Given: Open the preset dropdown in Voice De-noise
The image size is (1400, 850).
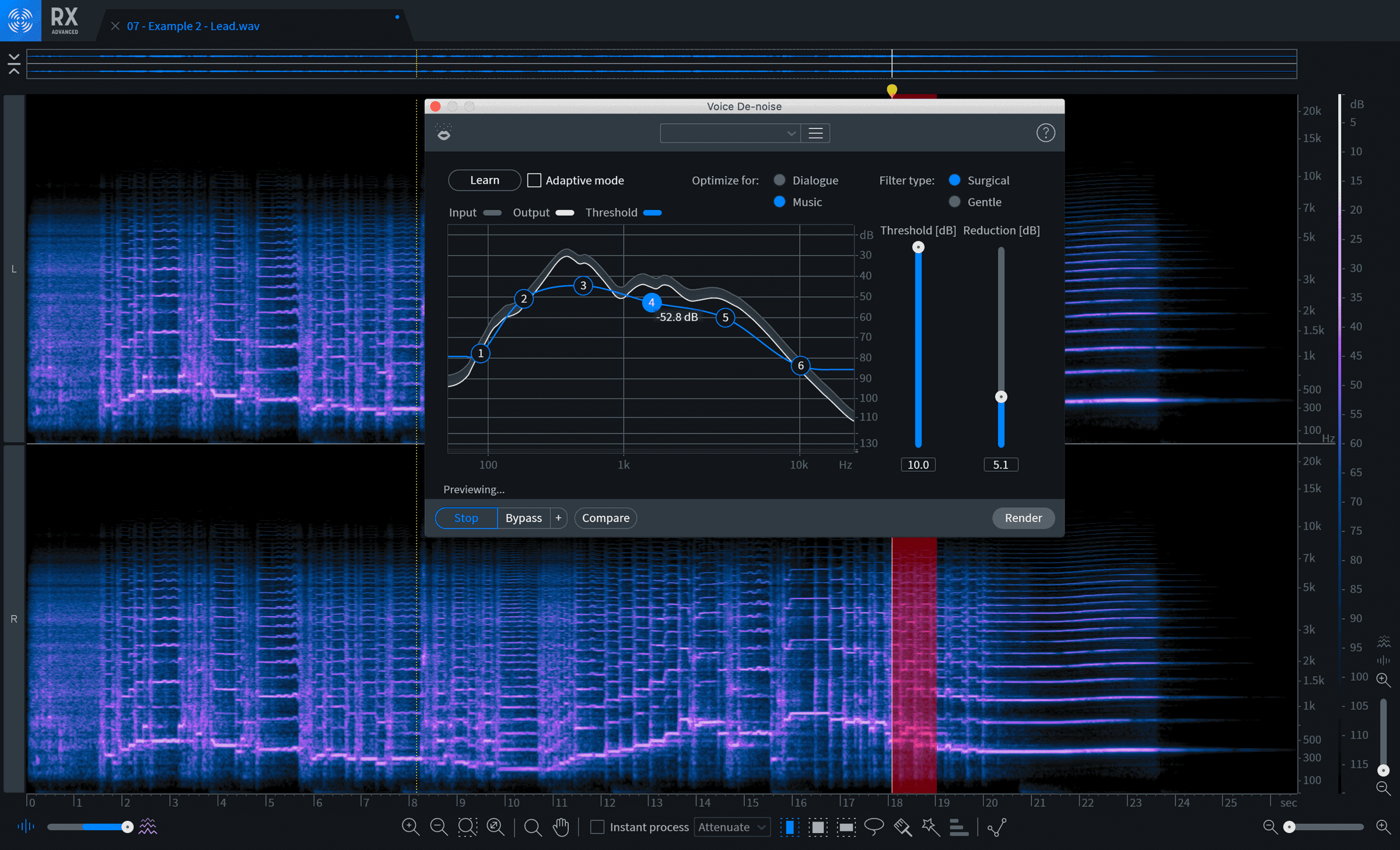Looking at the screenshot, I should [x=730, y=133].
